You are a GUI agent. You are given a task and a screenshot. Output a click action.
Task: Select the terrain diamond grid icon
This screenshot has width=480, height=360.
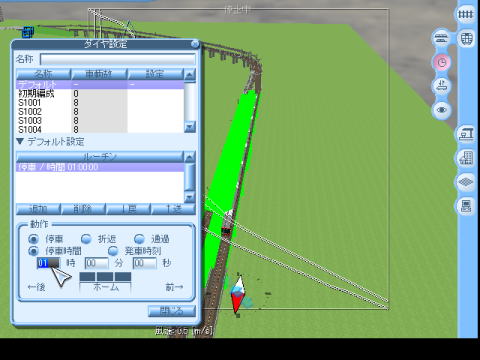coord(466,182)
